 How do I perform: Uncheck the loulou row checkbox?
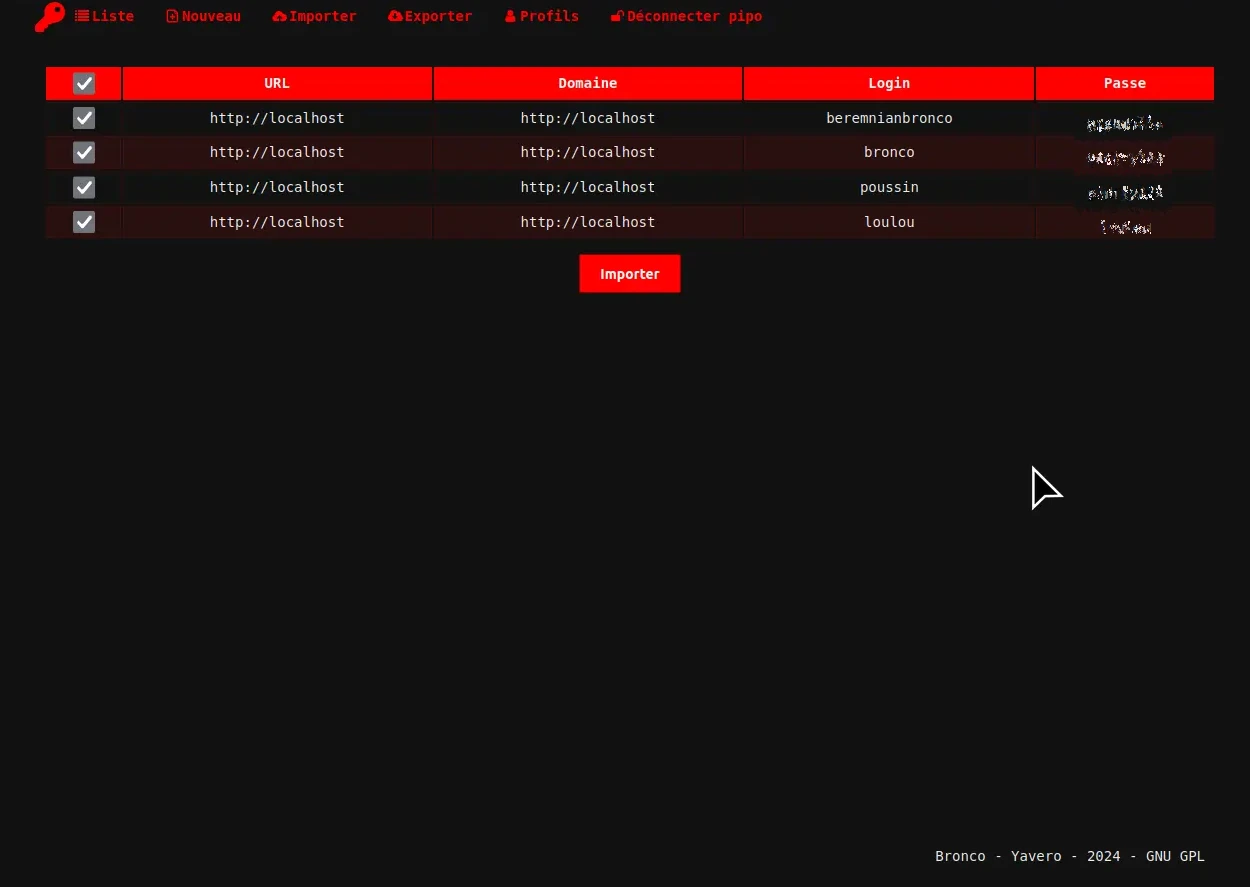(84, 222)
